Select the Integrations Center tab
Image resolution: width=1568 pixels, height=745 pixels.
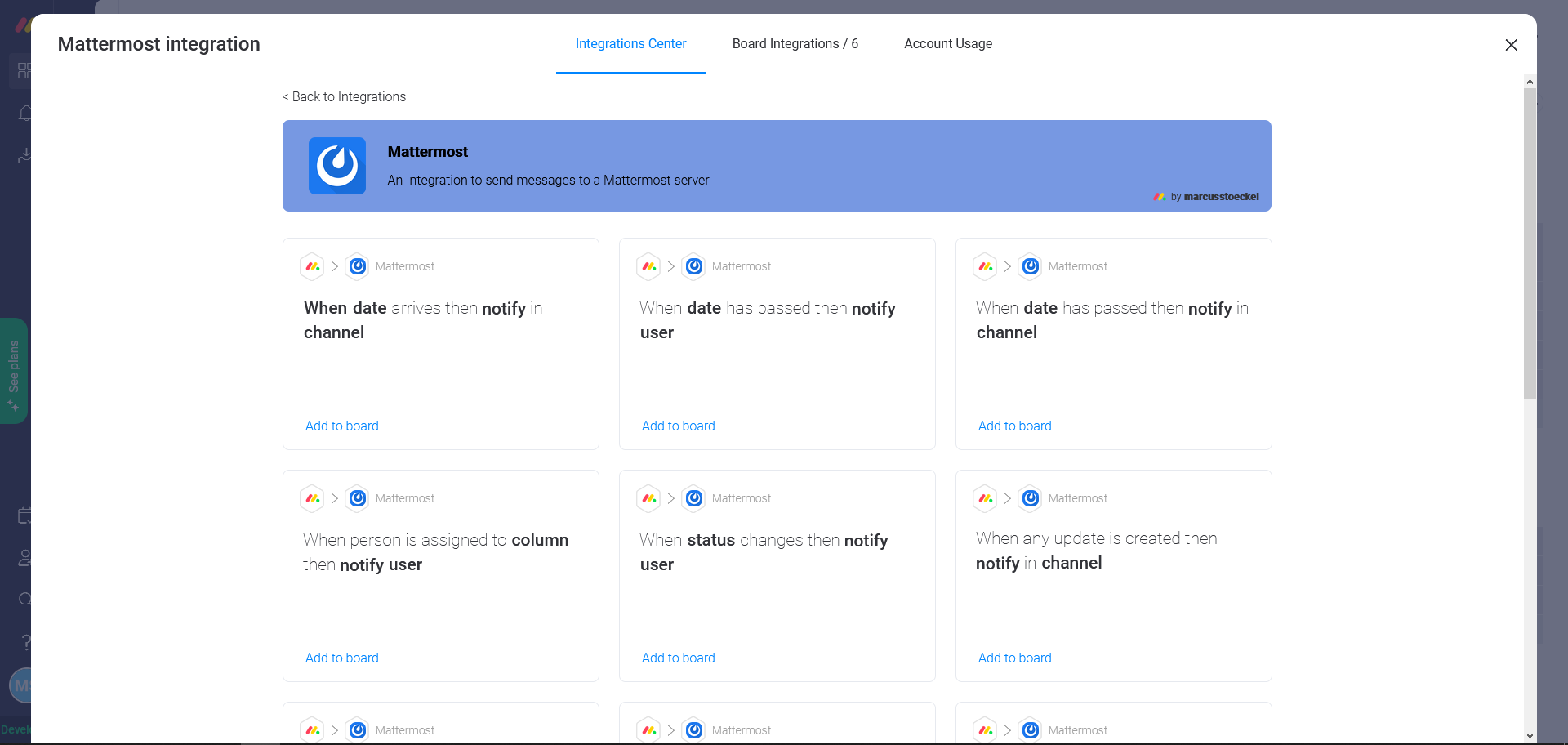pyautogui.click(x=630, y=44)
